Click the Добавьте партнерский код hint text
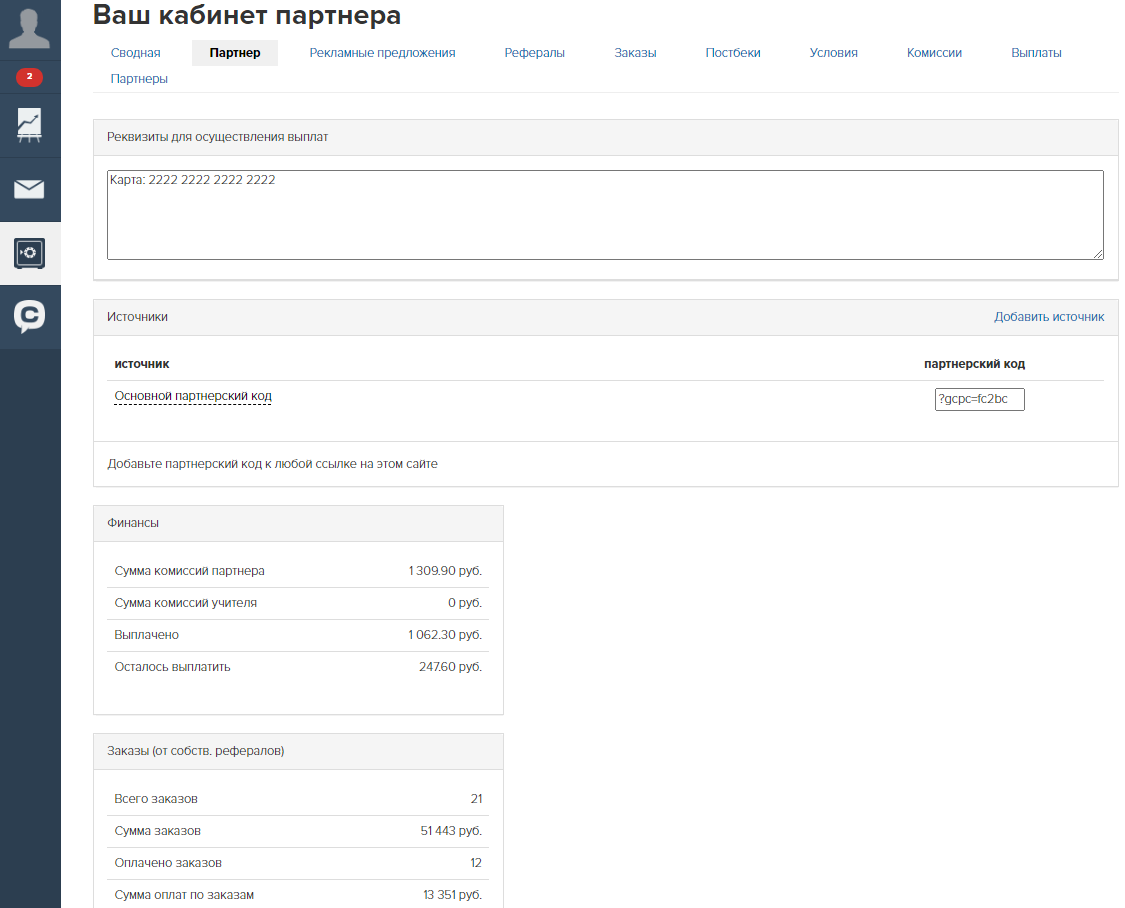 click(x=272, y=464)
